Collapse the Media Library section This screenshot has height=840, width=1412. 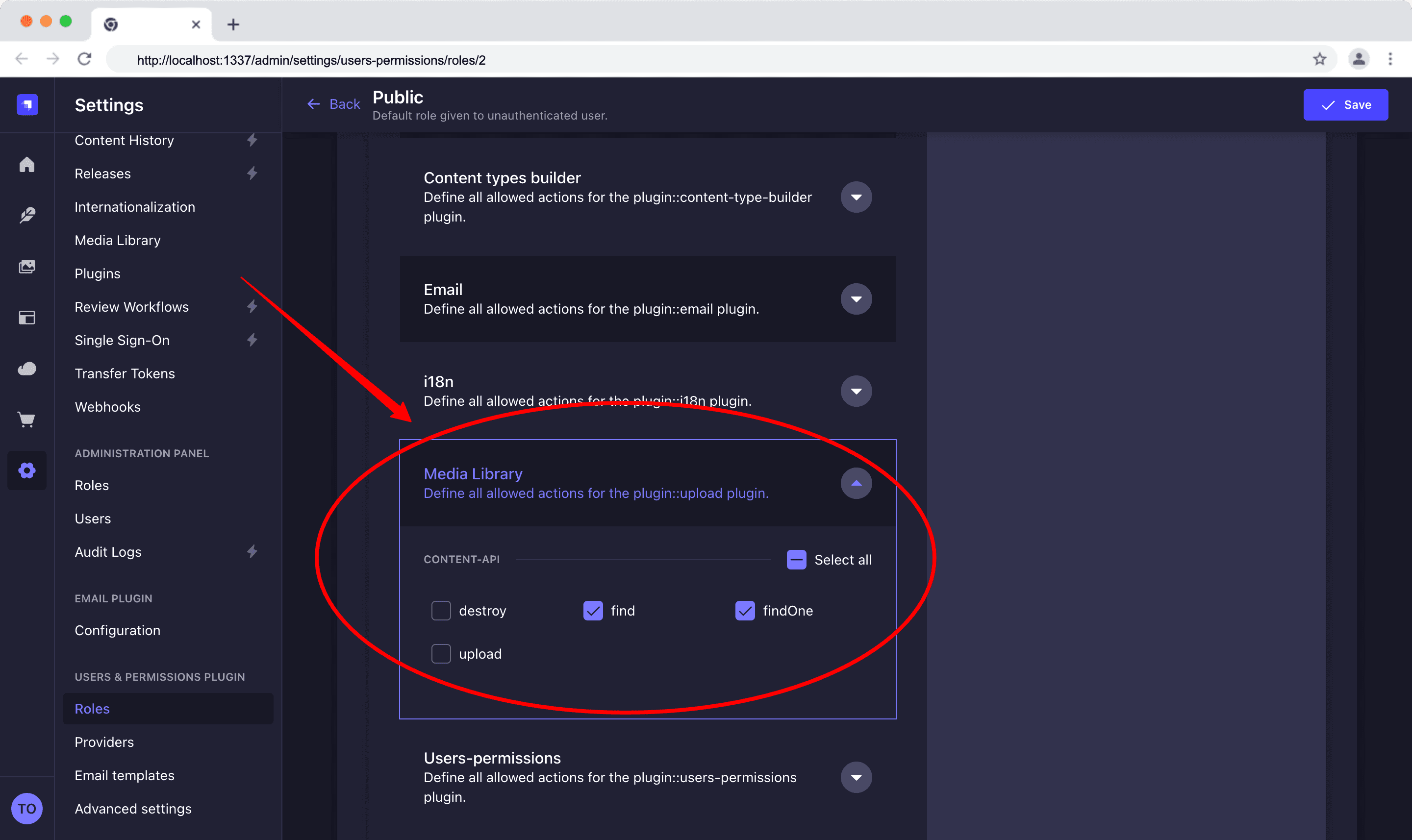point(856,483)
